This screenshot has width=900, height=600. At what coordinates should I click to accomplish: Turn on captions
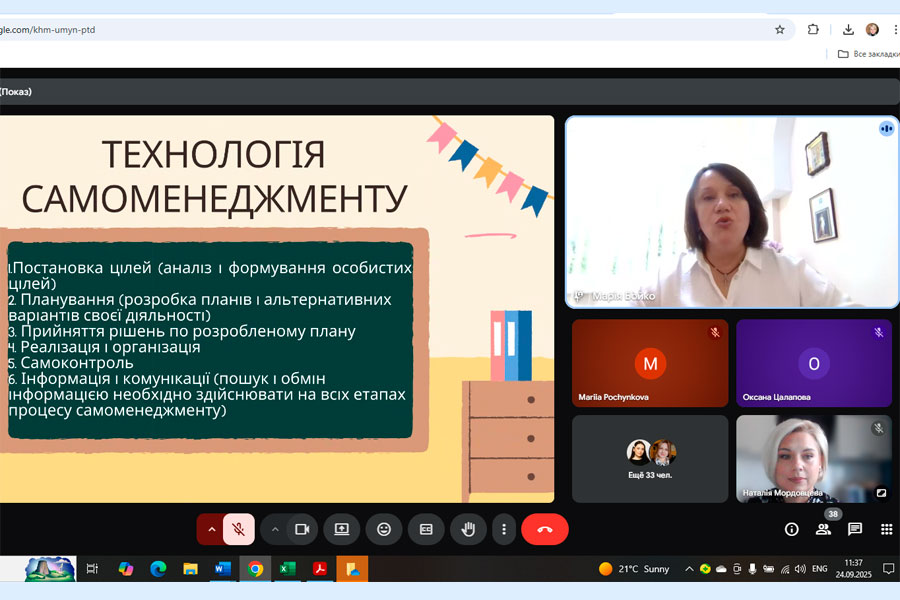click(426, 529)
